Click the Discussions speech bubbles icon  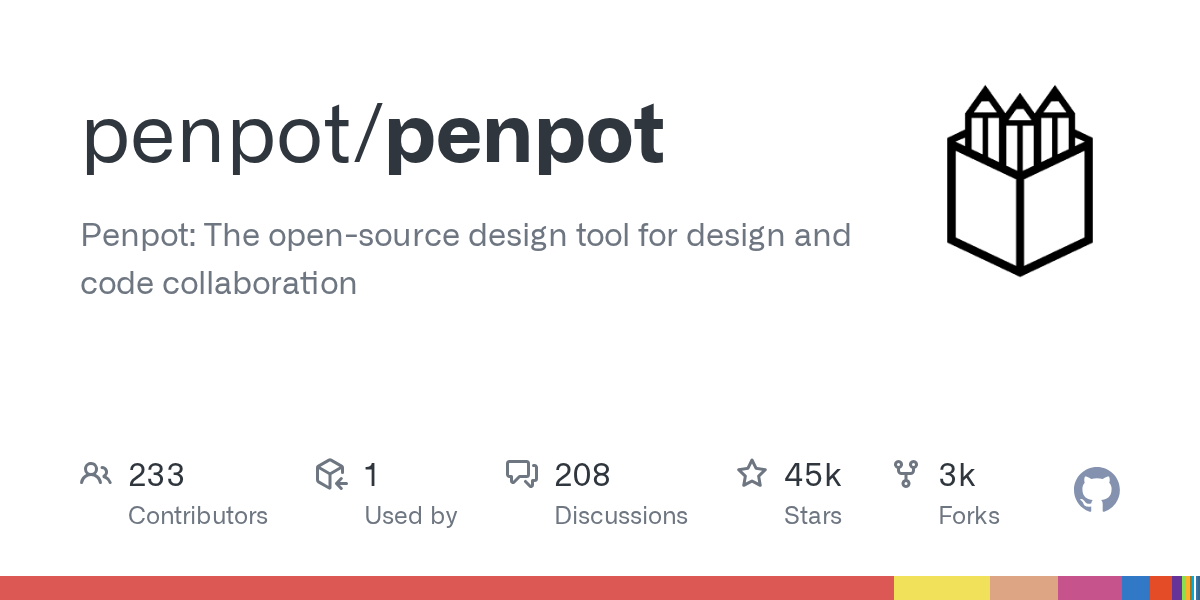pyautogui.click(x=522, y=474)
